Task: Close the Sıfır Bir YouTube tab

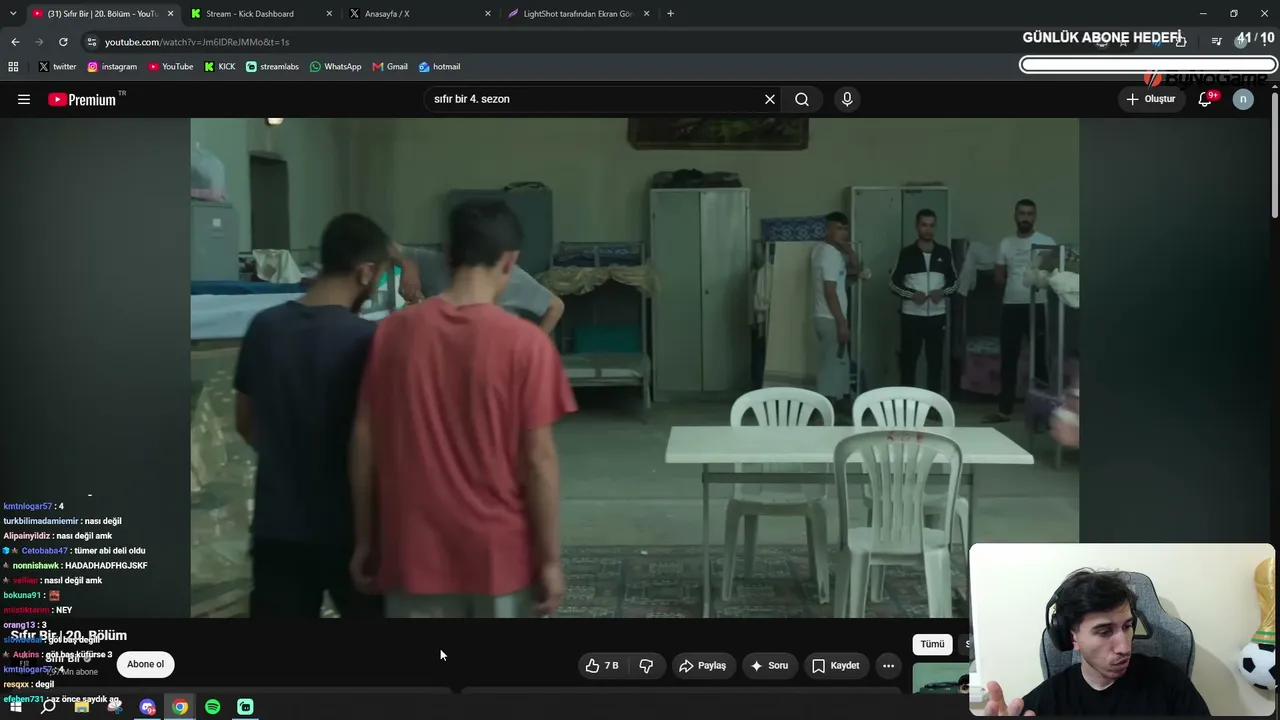Action: click(x=170, y=14)
